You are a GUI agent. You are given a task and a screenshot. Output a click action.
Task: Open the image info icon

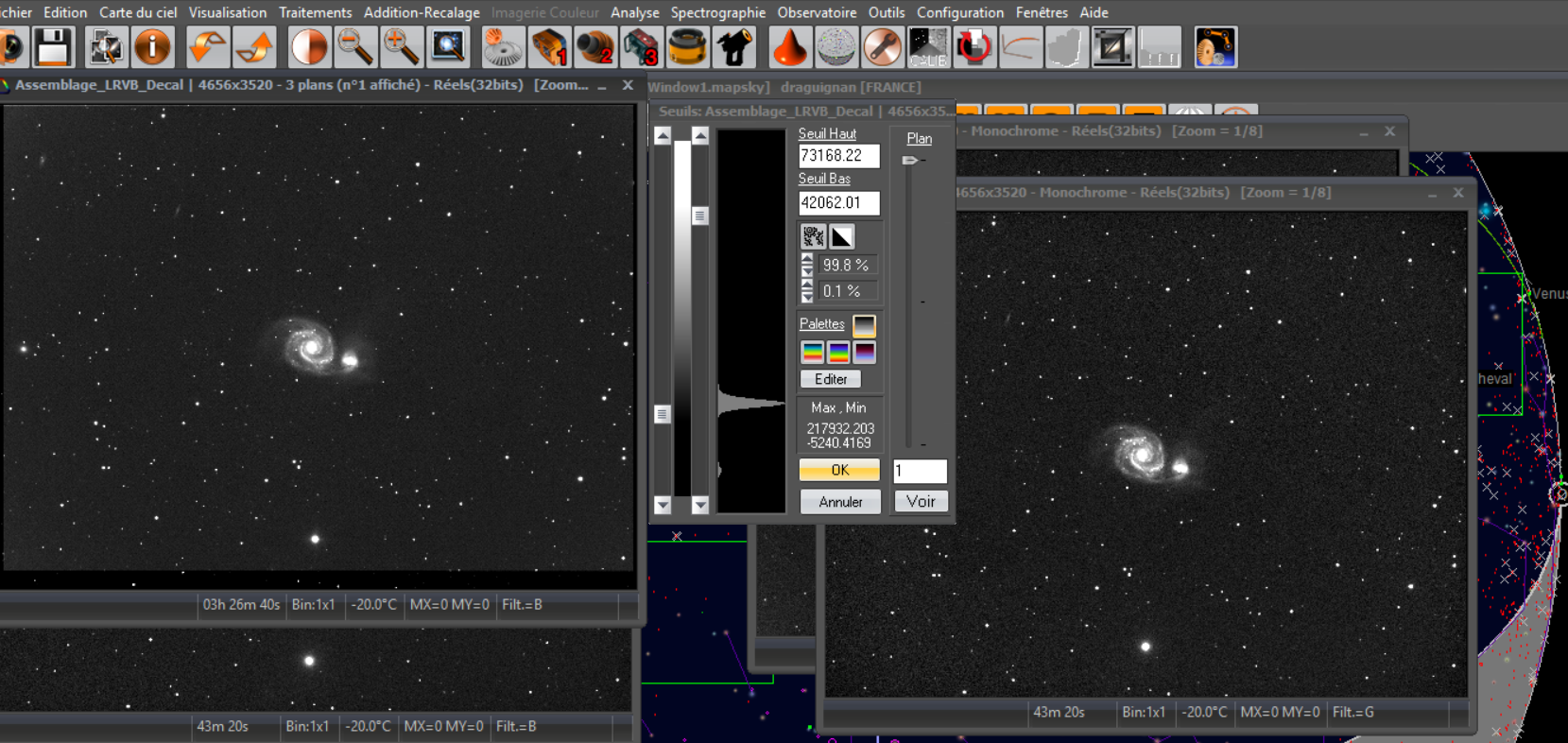tap(152, 47)
